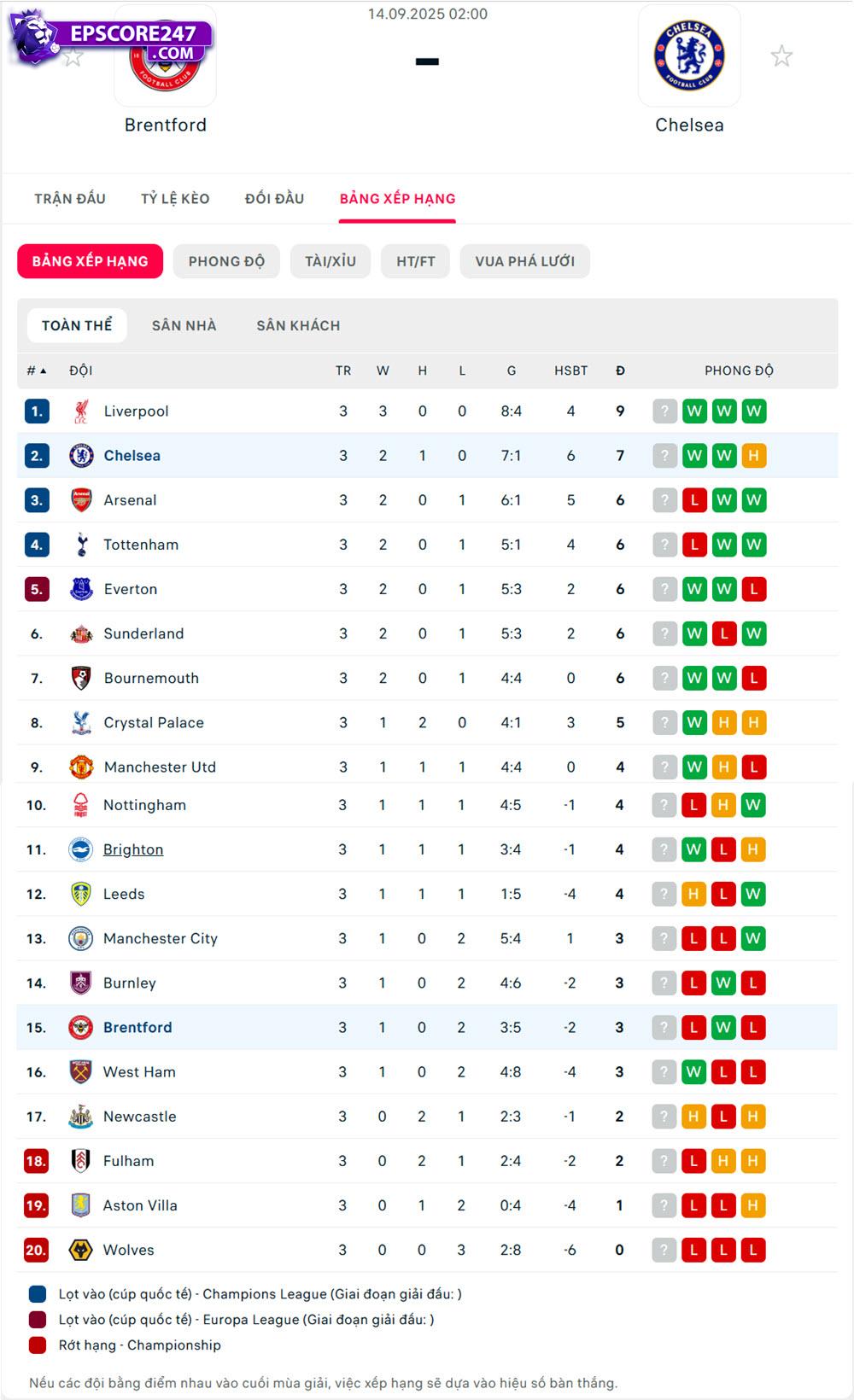Open the Brighton team link
This screenshot has height=1400, width=854.
click(133, 849)
